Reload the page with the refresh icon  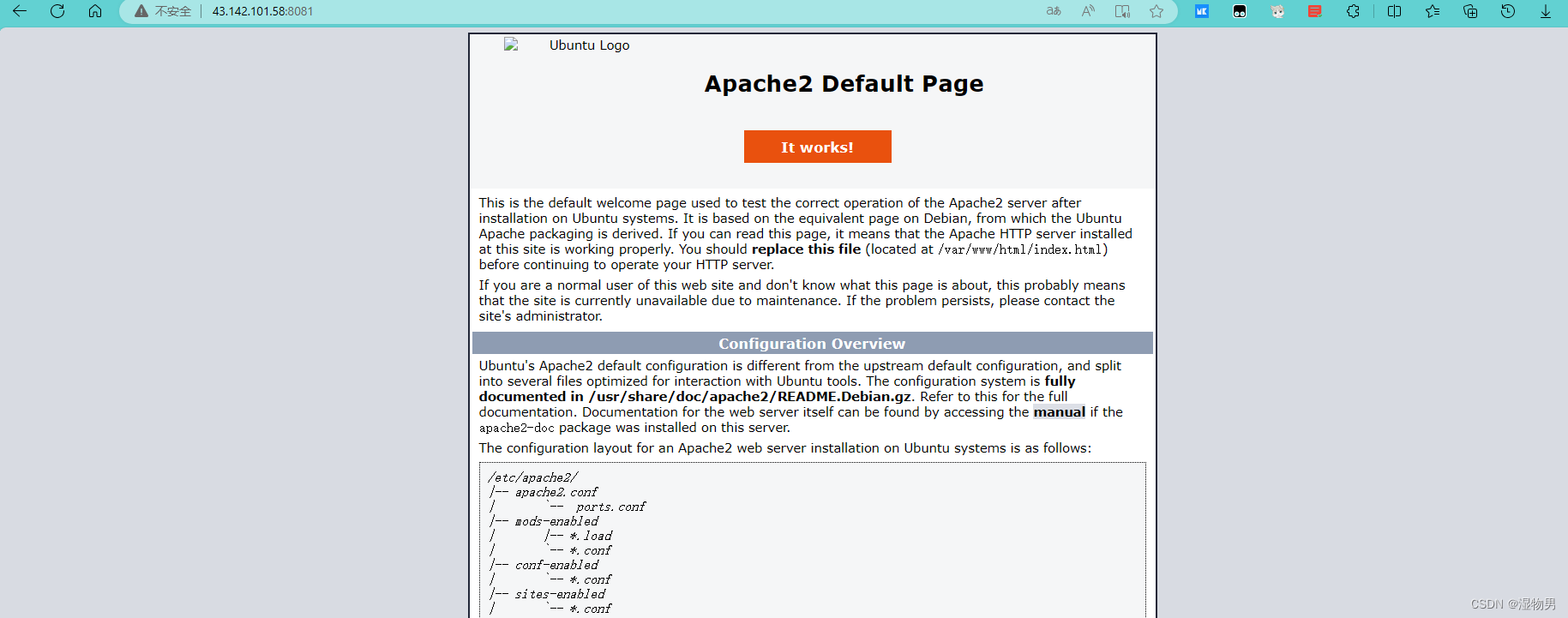[x=57, y=11]
